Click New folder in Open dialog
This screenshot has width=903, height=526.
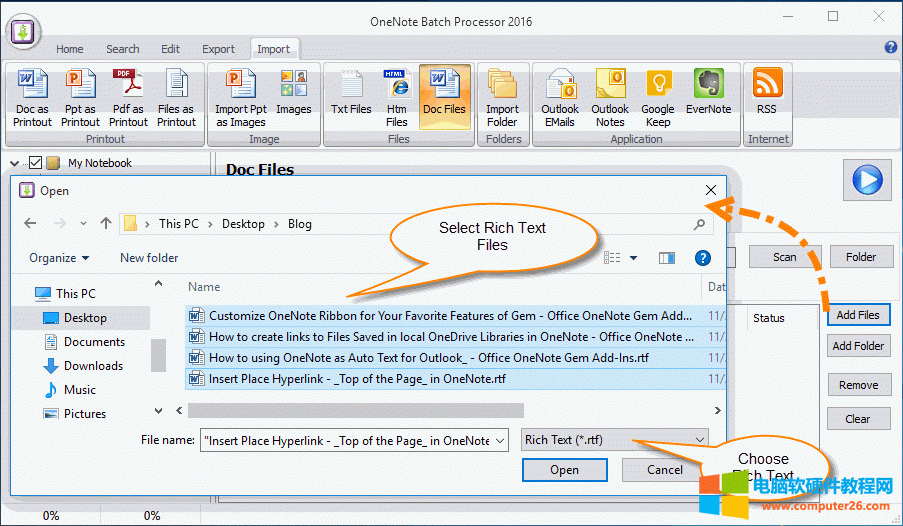149,258
